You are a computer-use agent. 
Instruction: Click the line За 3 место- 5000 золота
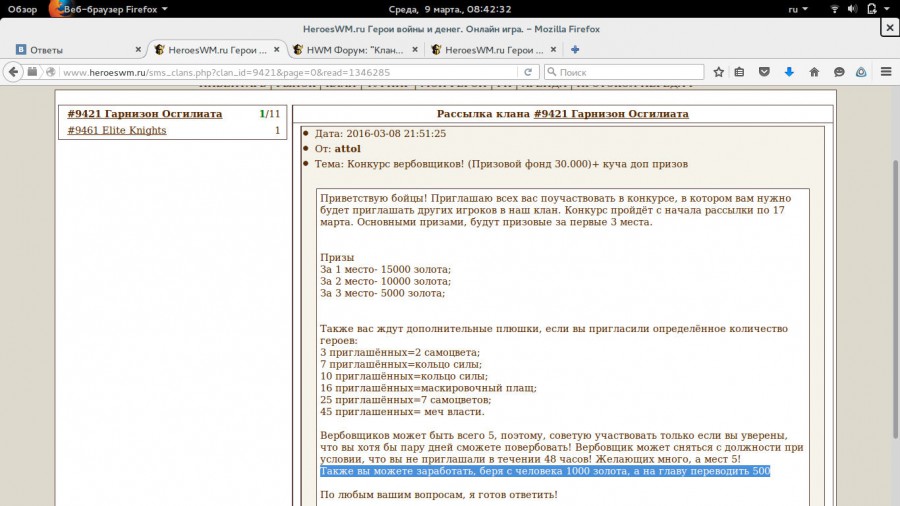tap(382, 293)
